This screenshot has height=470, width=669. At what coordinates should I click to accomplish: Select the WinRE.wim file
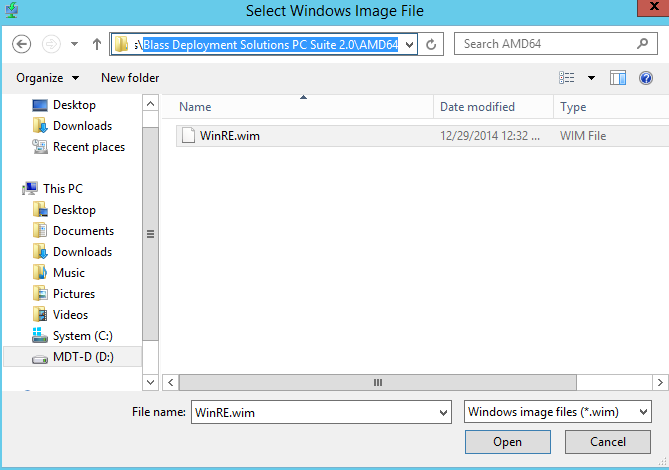422,136
